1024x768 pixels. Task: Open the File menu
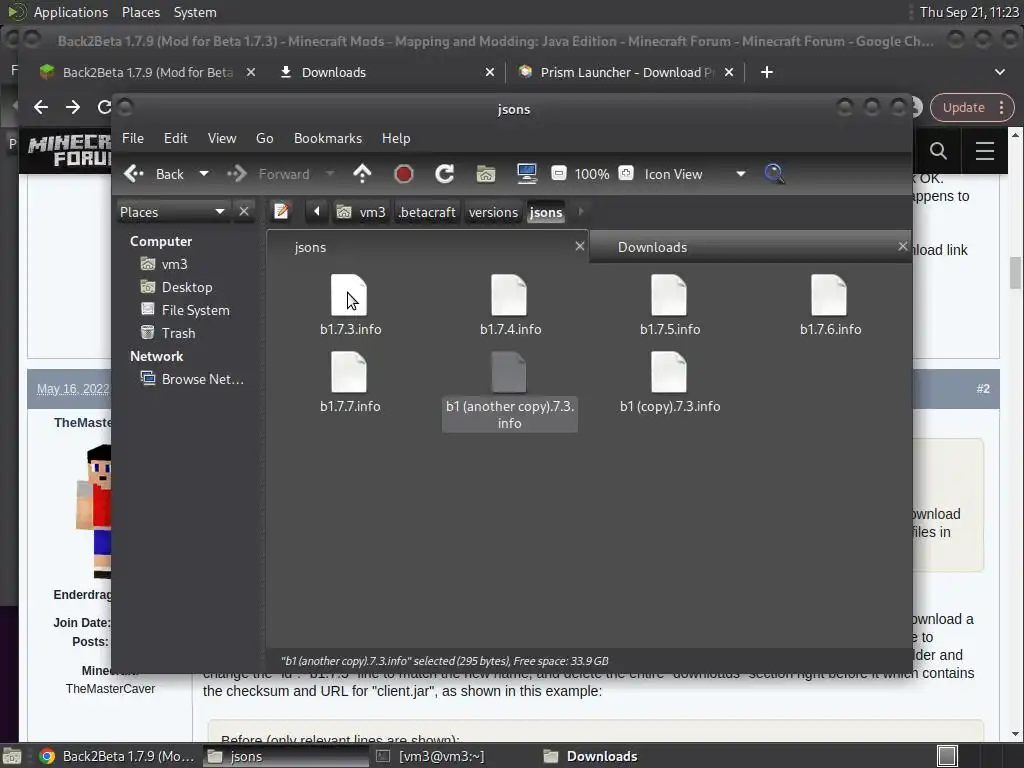click(133, 138)
